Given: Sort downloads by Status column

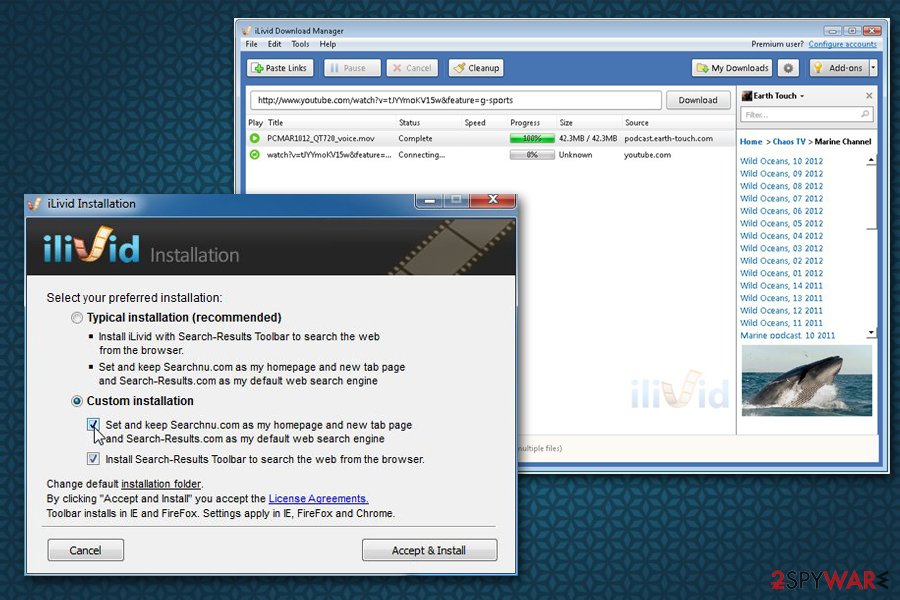Looking at the screenshot, I should point(409,123).
